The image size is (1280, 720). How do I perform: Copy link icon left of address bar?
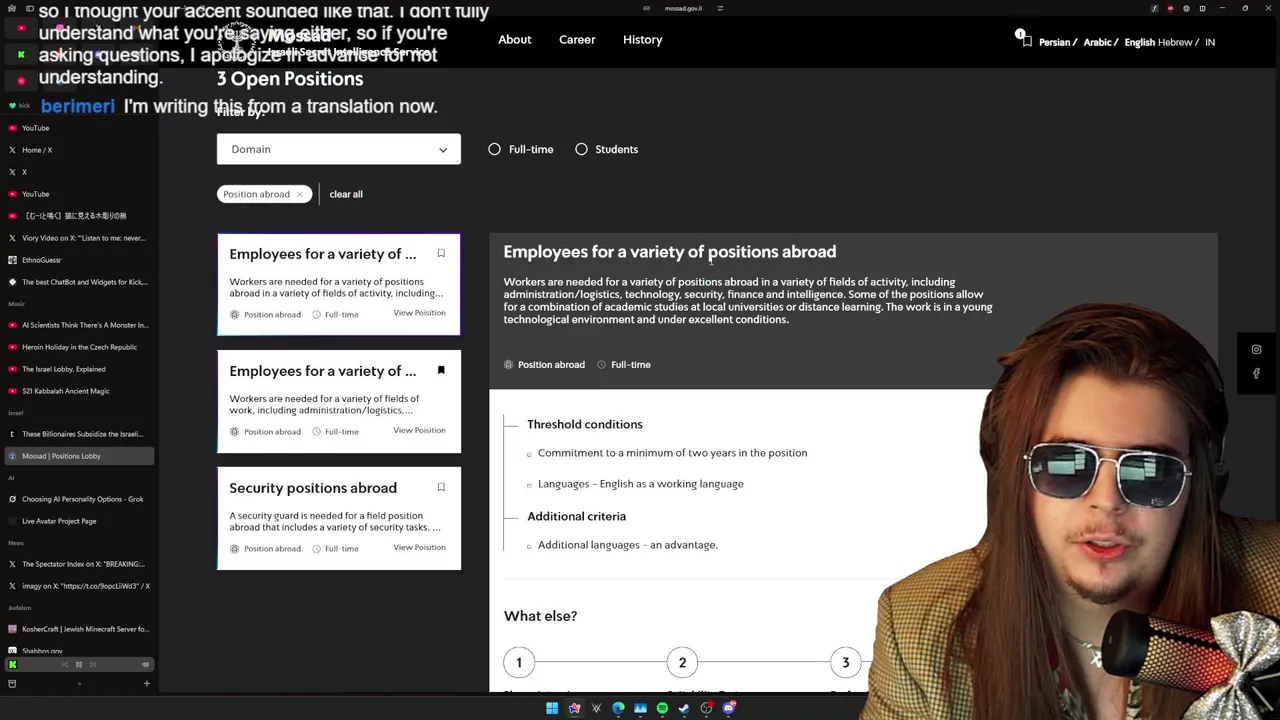(x=646, y=8)
